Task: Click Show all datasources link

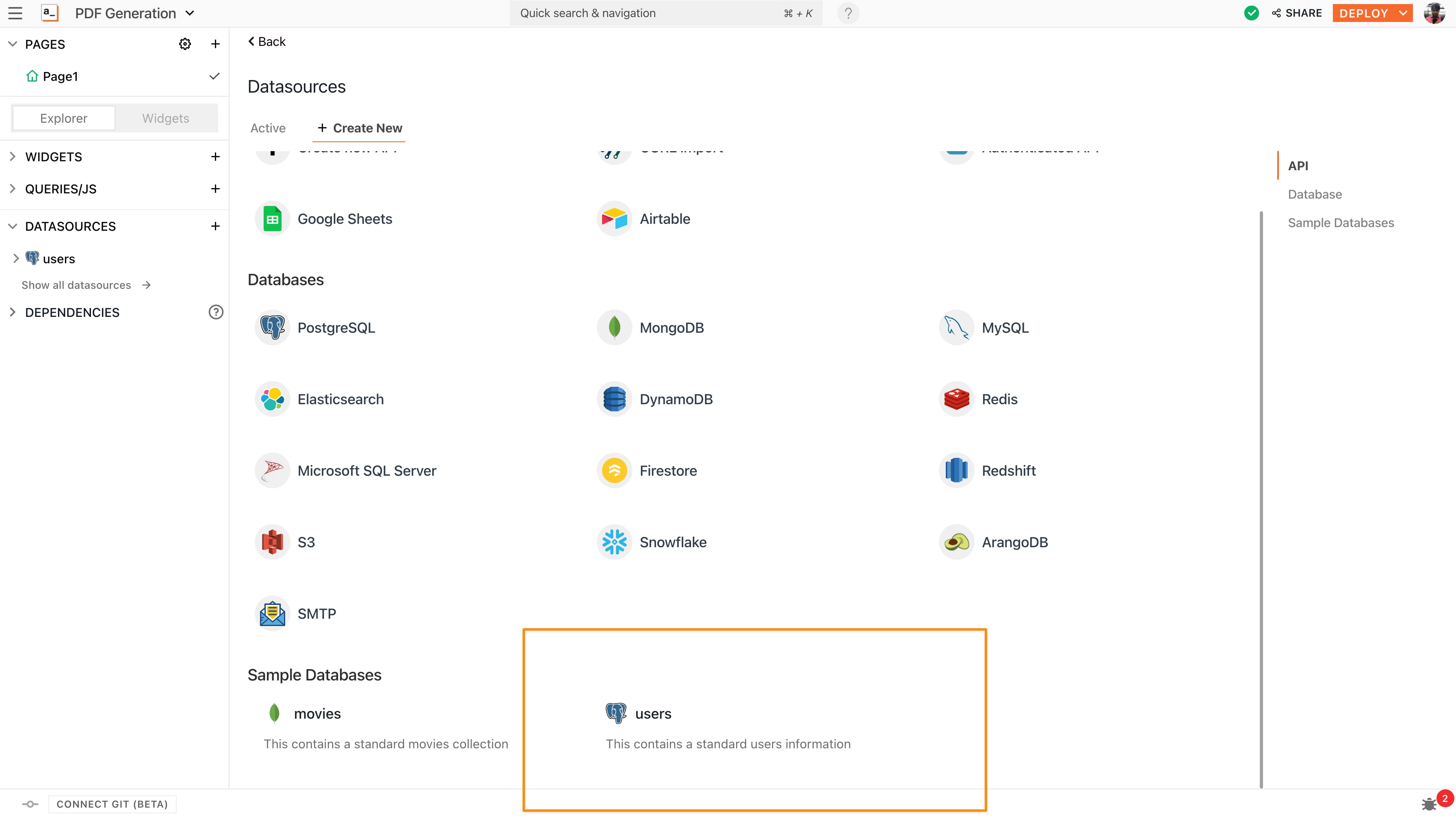Action: point(86,285)
